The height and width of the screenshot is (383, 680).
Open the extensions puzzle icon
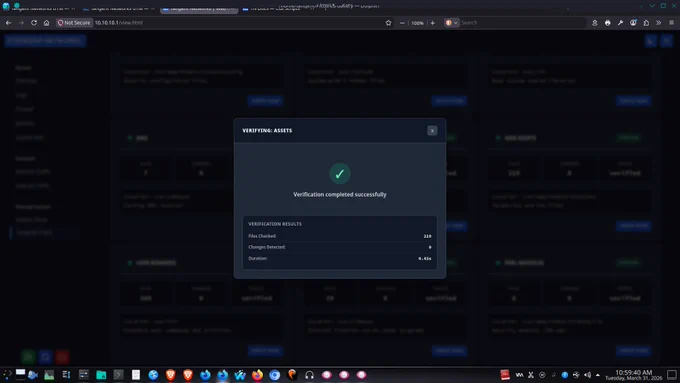tap(646, 23)
